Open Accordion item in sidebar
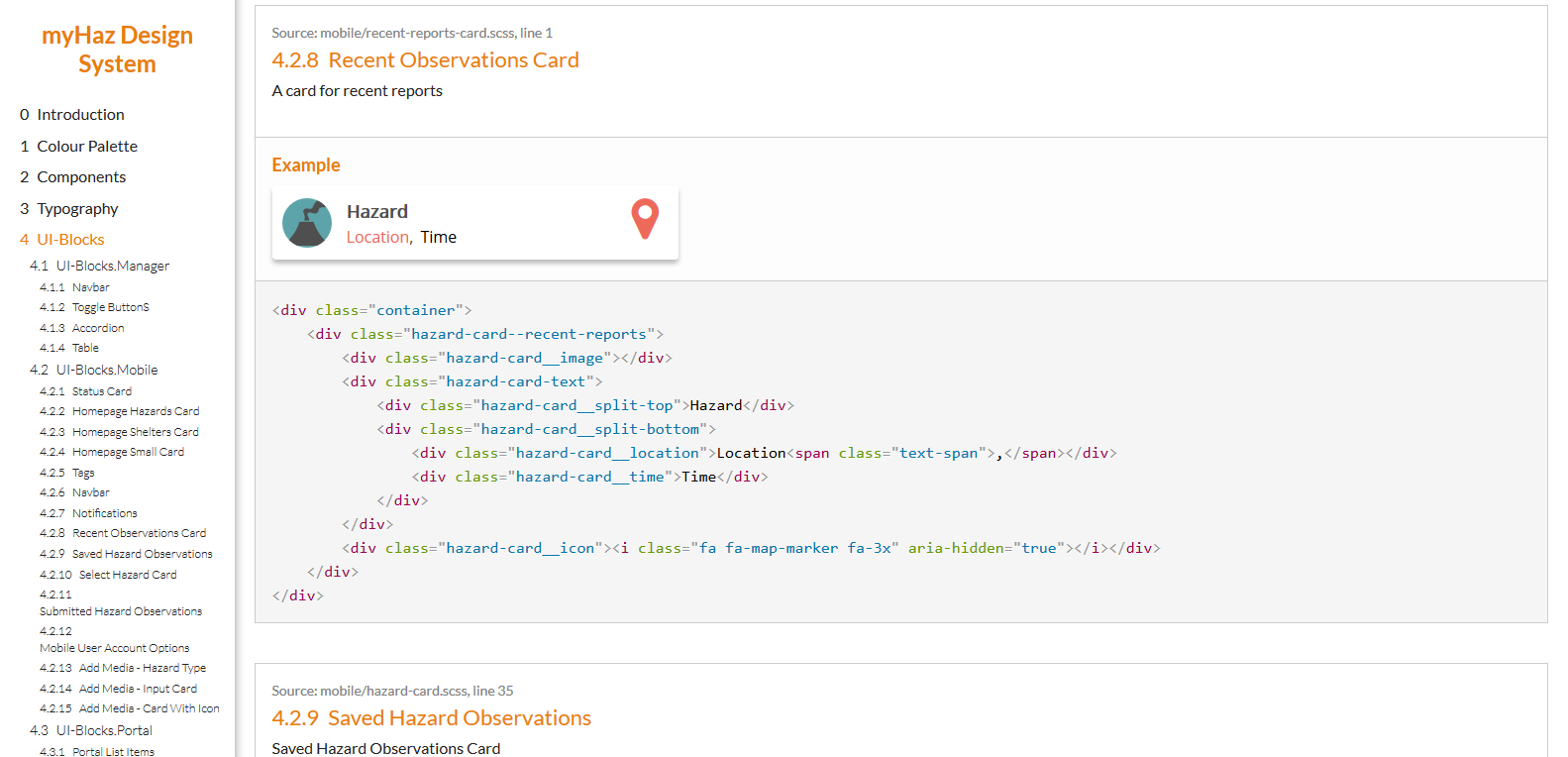This screenshot has height=757, width=1568. (x=97, y=328)
